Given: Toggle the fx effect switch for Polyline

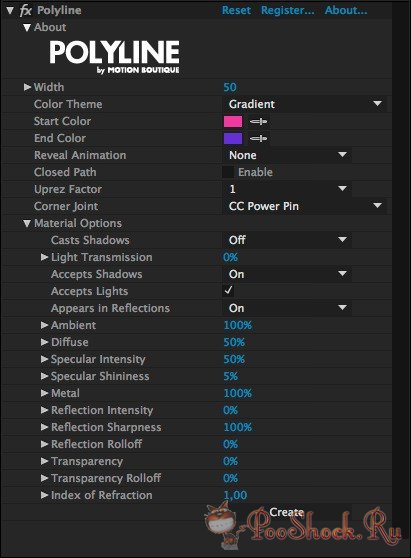Looking at the screenshot, I should [x=26, y=10].
